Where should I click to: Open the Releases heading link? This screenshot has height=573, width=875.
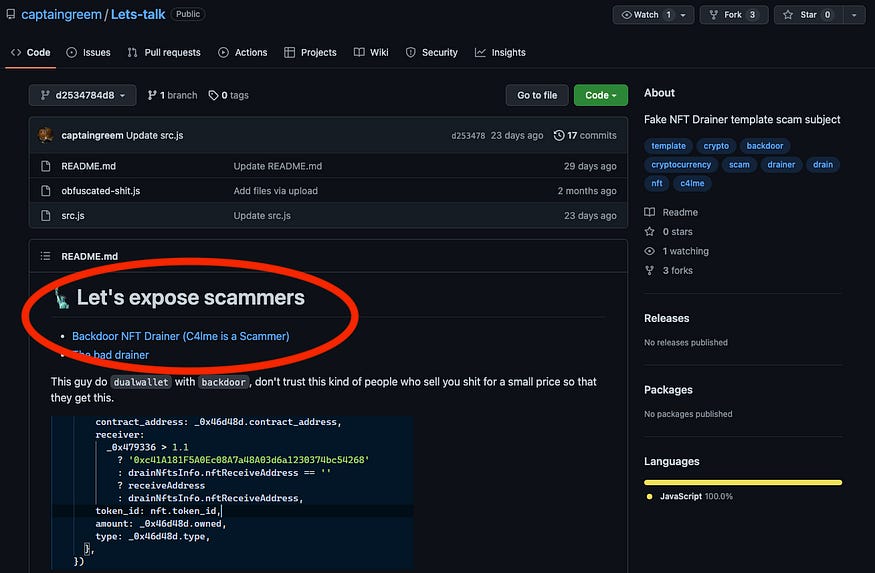(x=666, y=319)
